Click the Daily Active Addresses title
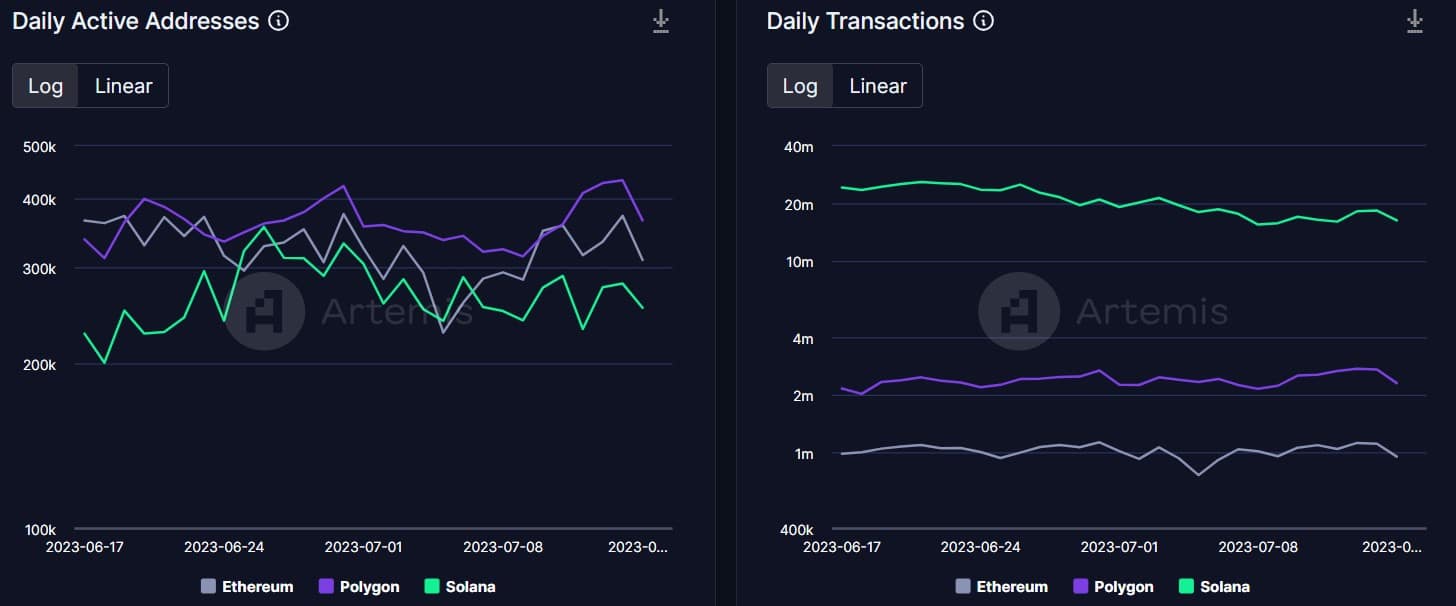1456x606 pixels. click(136, 21)
